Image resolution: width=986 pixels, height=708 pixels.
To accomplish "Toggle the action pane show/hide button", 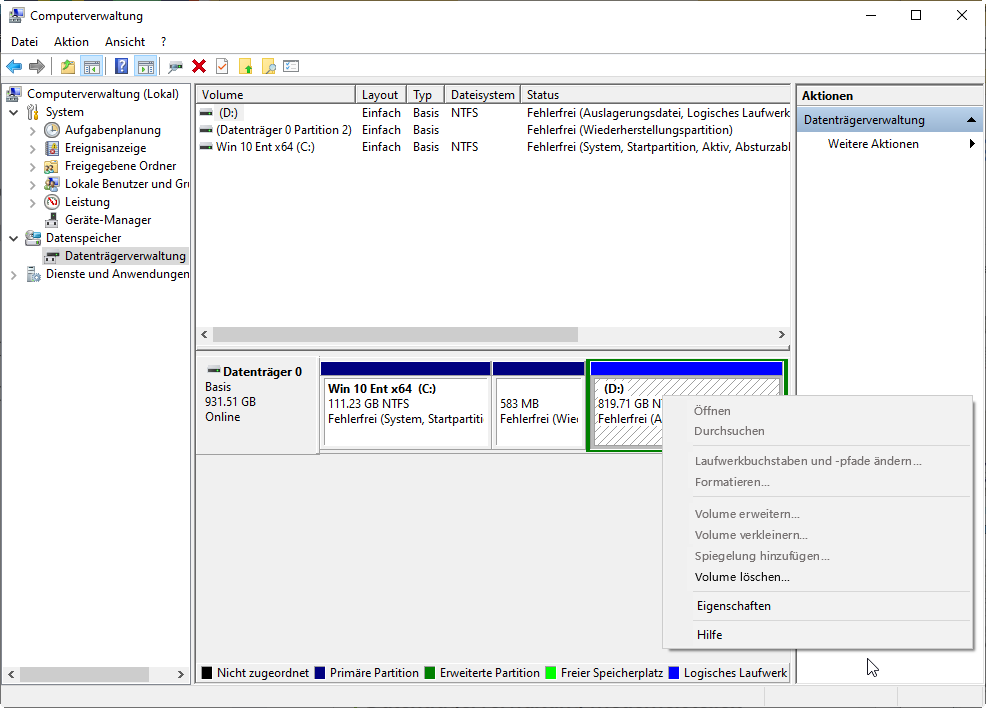I will [x=145, y=66].
